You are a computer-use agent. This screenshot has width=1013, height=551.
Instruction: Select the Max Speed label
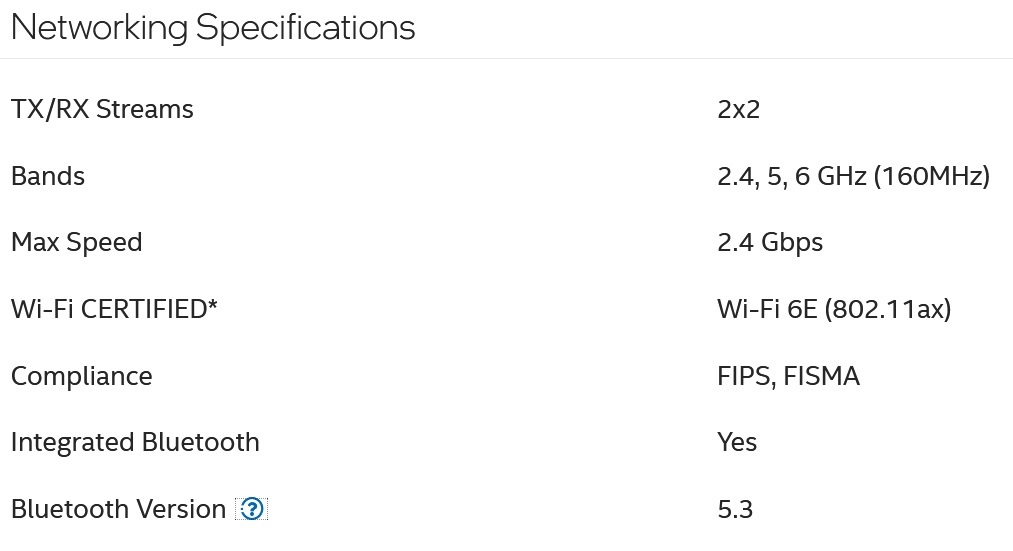(x=77, y=243)
